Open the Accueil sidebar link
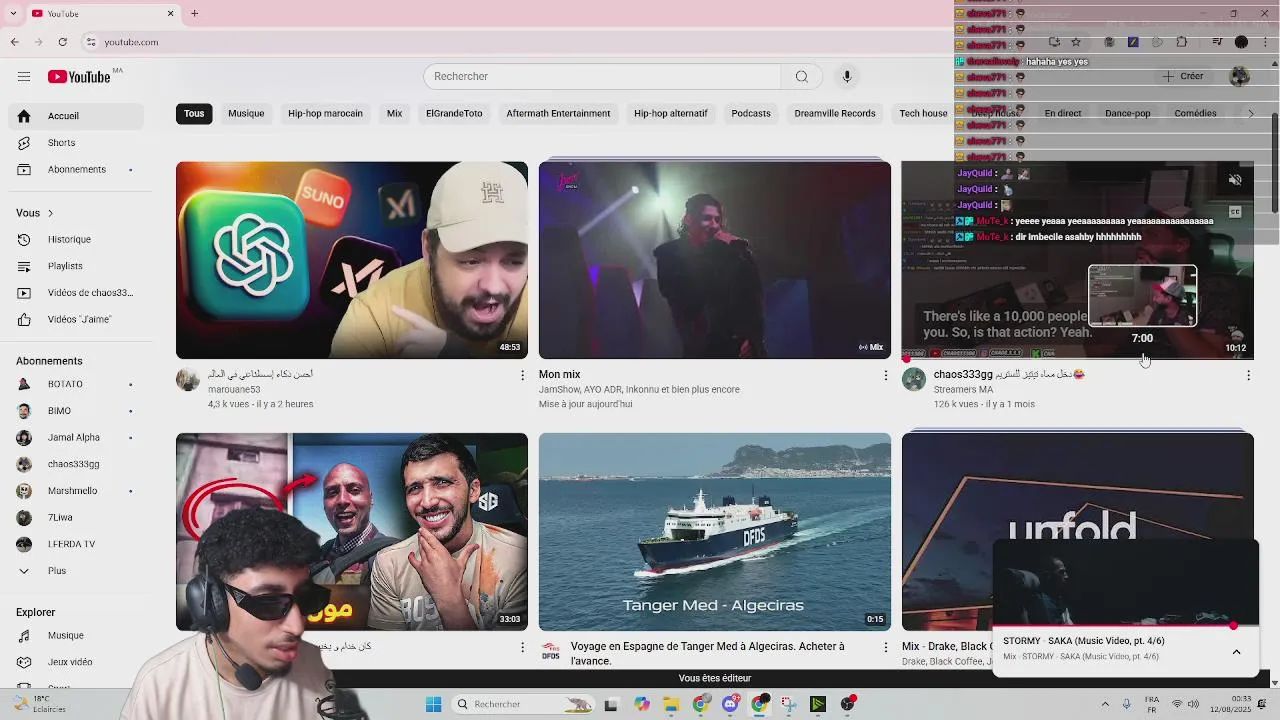Viewport: 1280px width, 720px height. (x=75, y=116)
